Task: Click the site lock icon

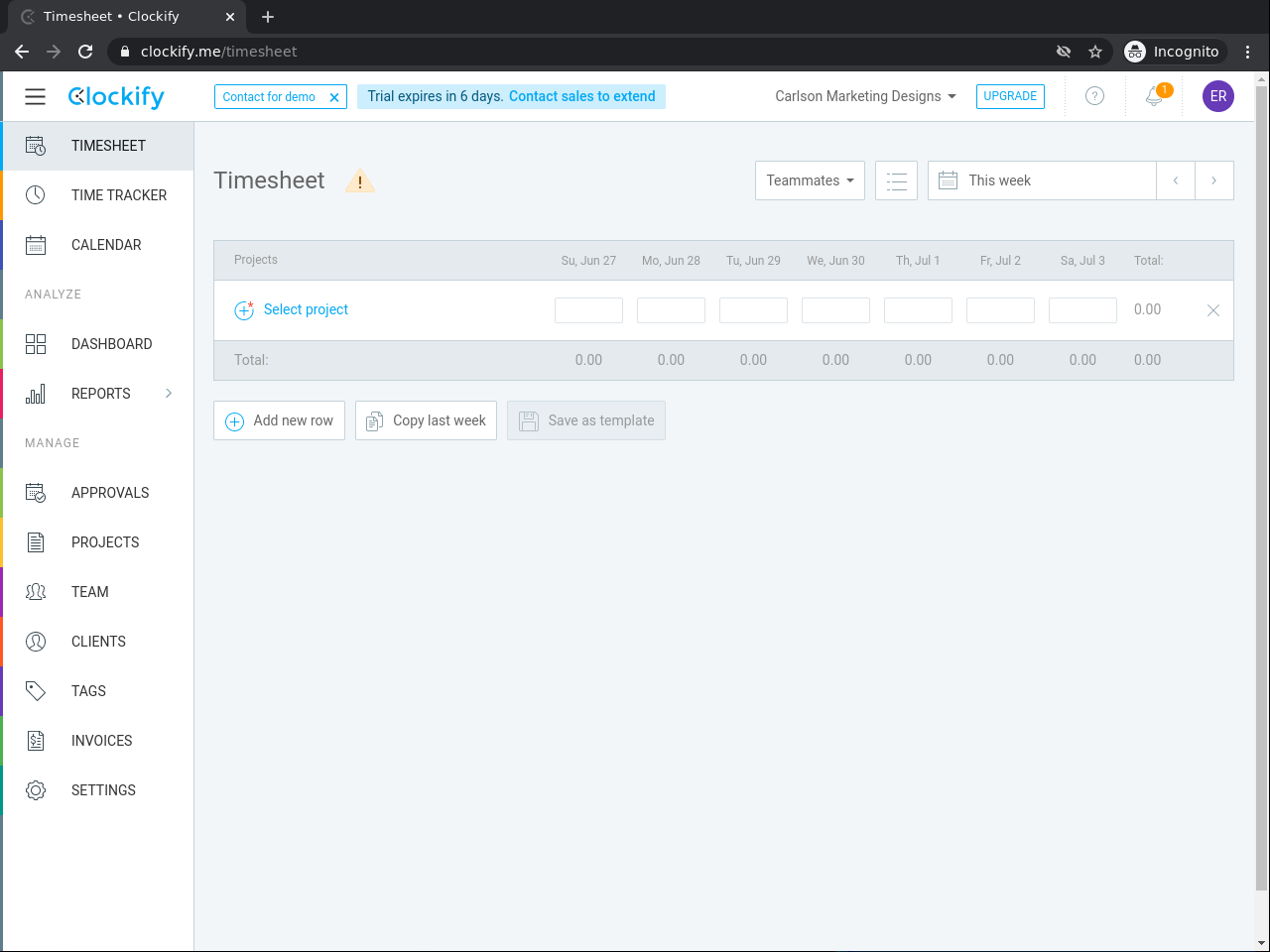Action: tap(124, 52)
